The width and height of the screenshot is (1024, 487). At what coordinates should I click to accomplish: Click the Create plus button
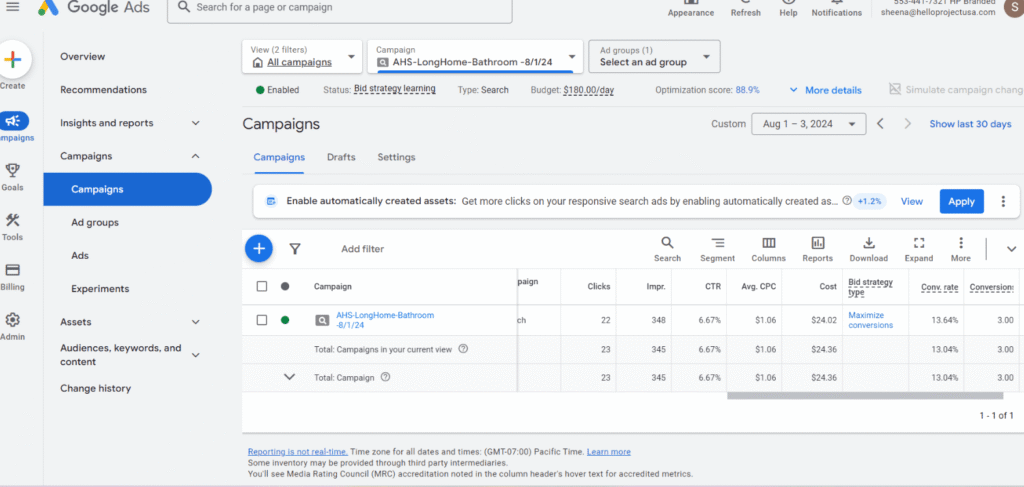(13, 60)
